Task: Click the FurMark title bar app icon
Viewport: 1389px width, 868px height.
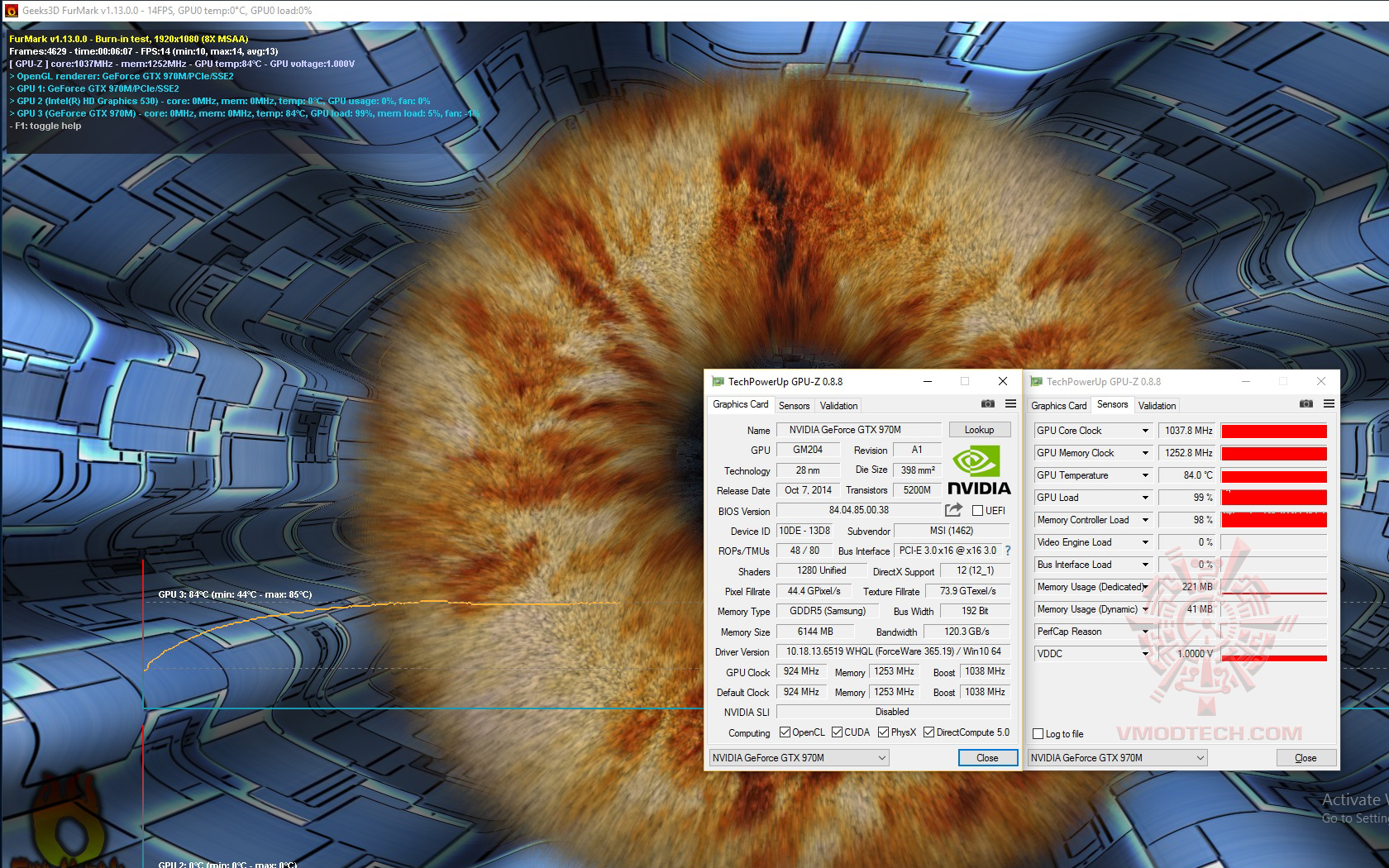Action: point(11,11)
